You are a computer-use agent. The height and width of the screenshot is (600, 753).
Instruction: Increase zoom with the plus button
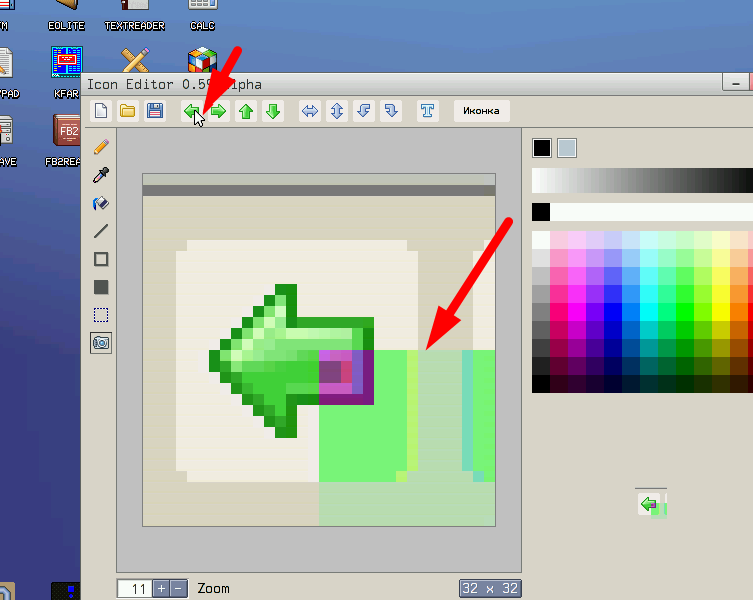coord(161,589)
